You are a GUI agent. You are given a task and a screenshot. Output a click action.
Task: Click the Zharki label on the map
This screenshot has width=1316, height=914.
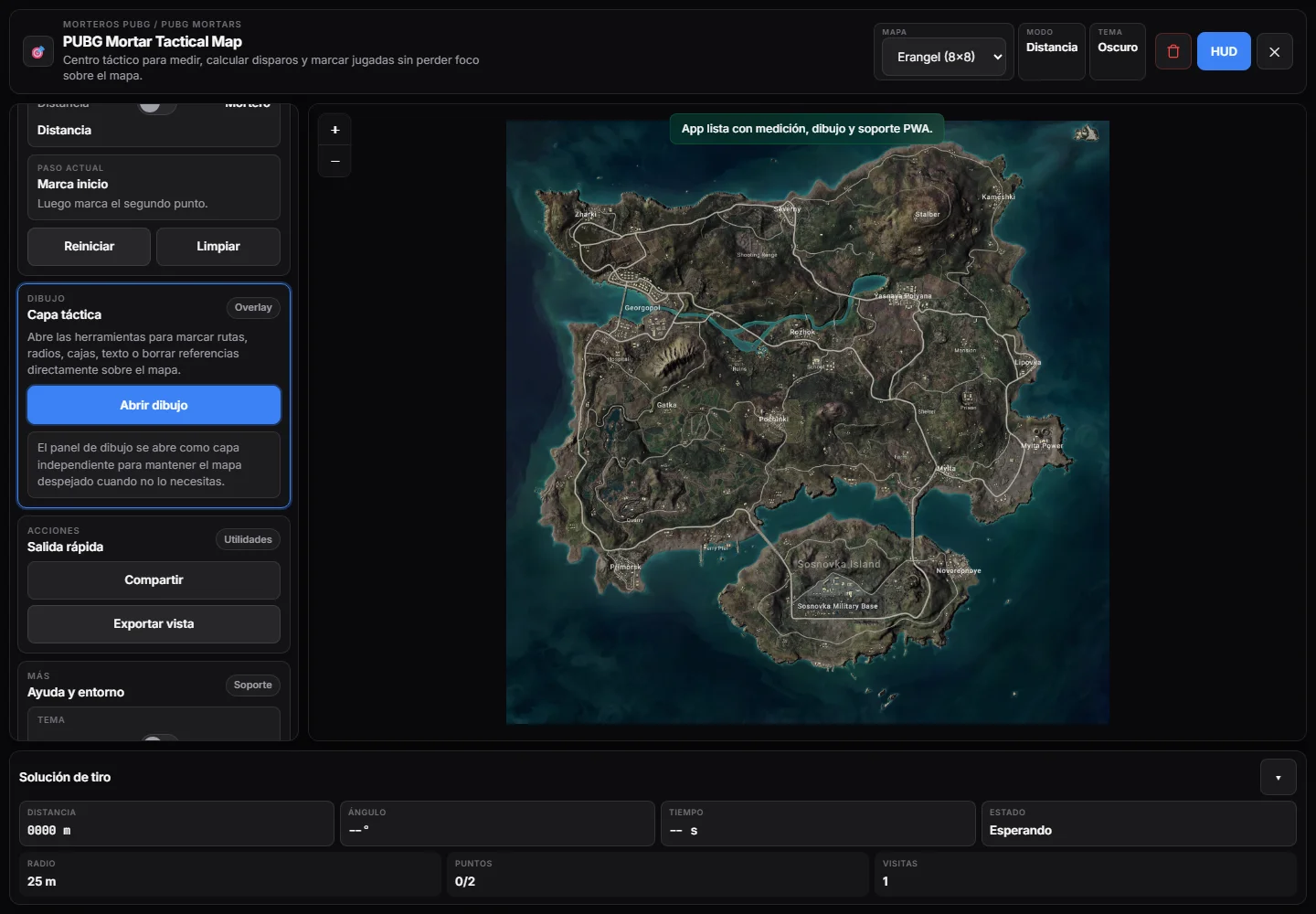(586, 215)
